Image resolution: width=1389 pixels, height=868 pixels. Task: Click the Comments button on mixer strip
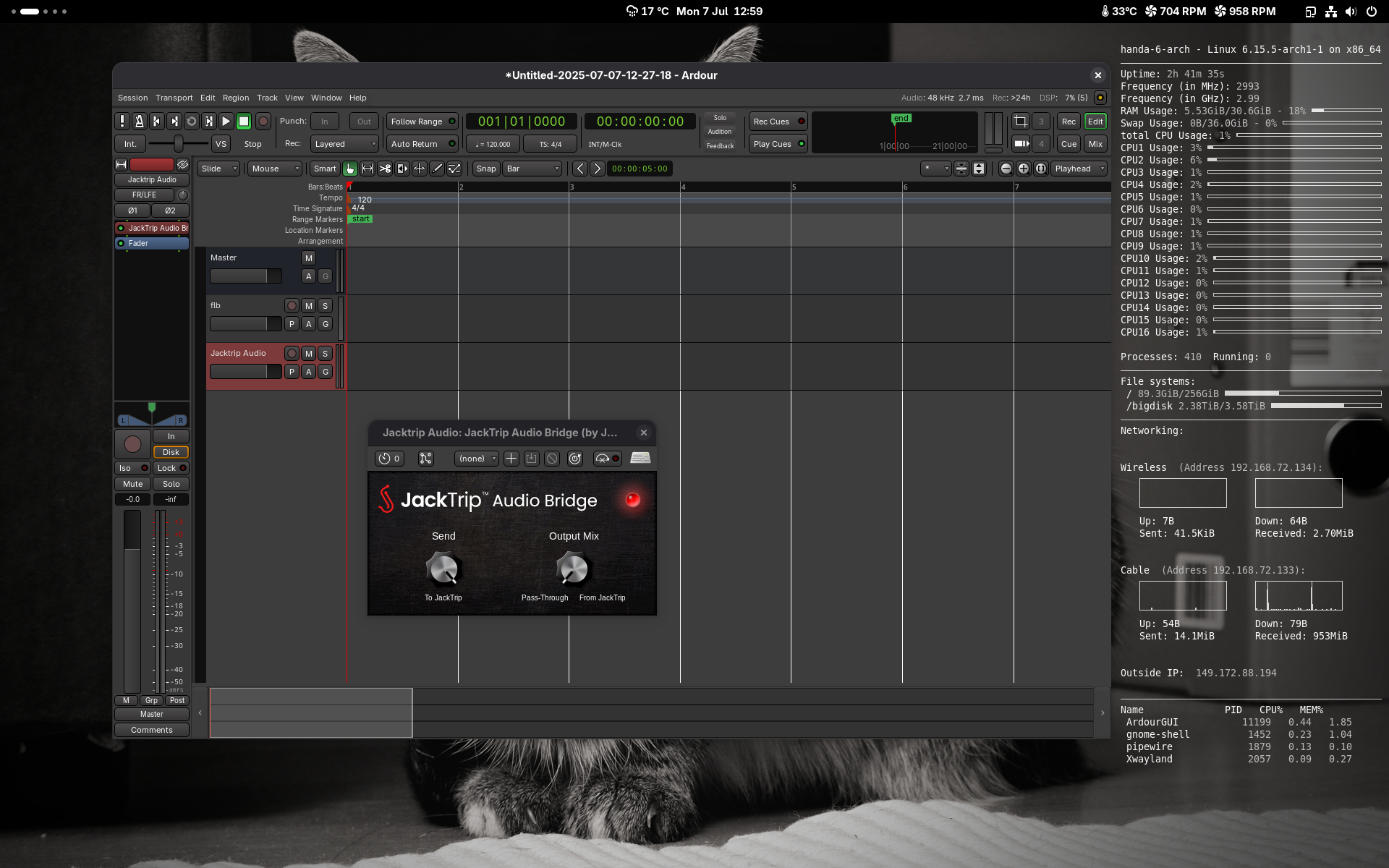pyautogui.click(x=152, y=730)
